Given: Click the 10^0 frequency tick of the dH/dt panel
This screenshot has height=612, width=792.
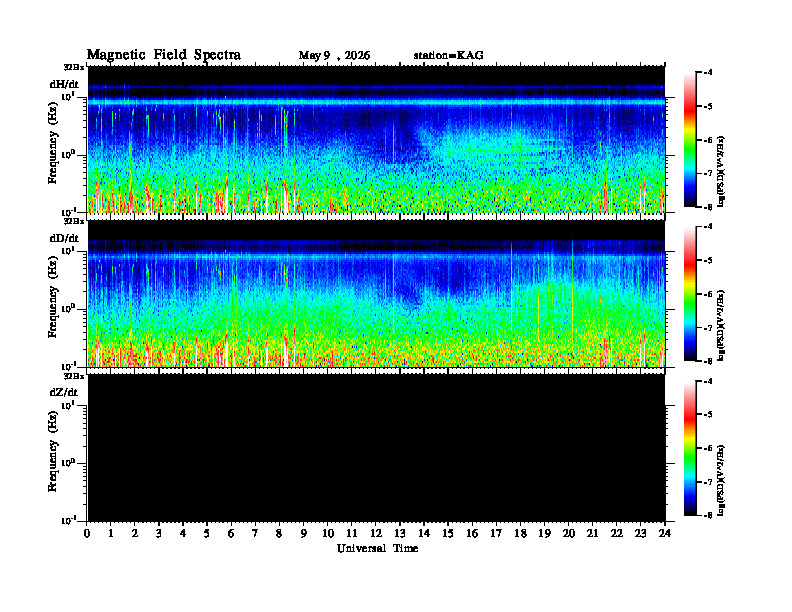Looking at the screenshot, I should (68, 154).
